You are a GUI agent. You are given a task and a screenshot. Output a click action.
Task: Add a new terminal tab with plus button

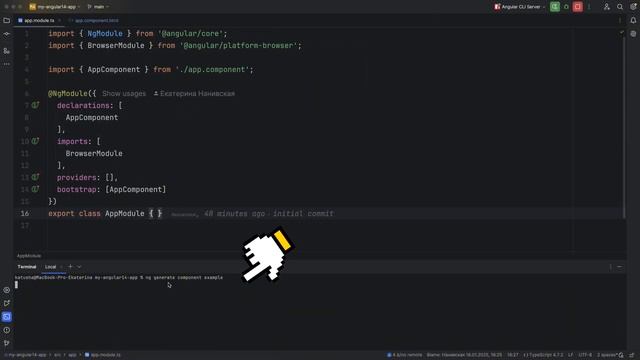(x=70, y=267)
